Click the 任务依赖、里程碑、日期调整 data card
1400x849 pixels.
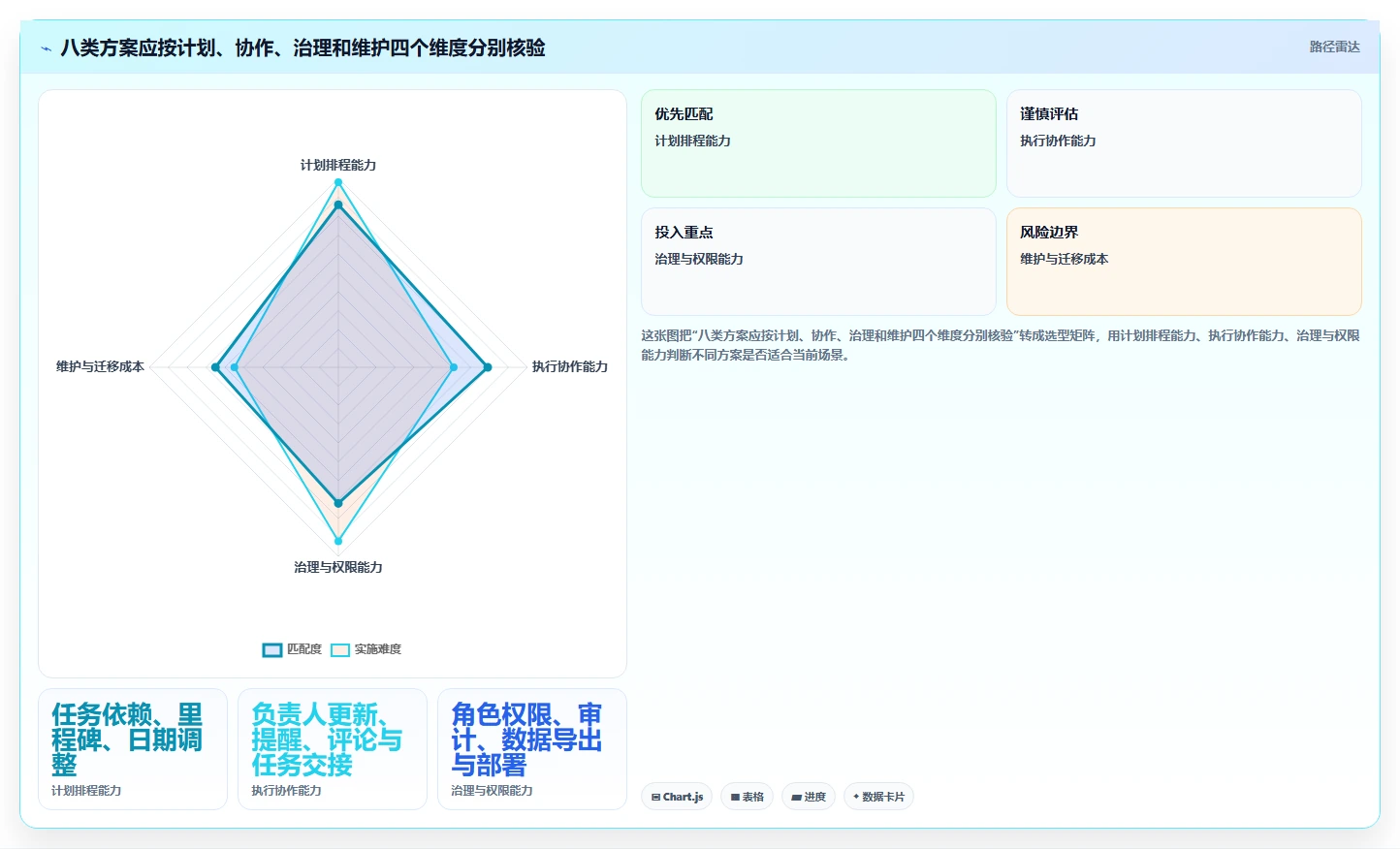tap(133, 749)
